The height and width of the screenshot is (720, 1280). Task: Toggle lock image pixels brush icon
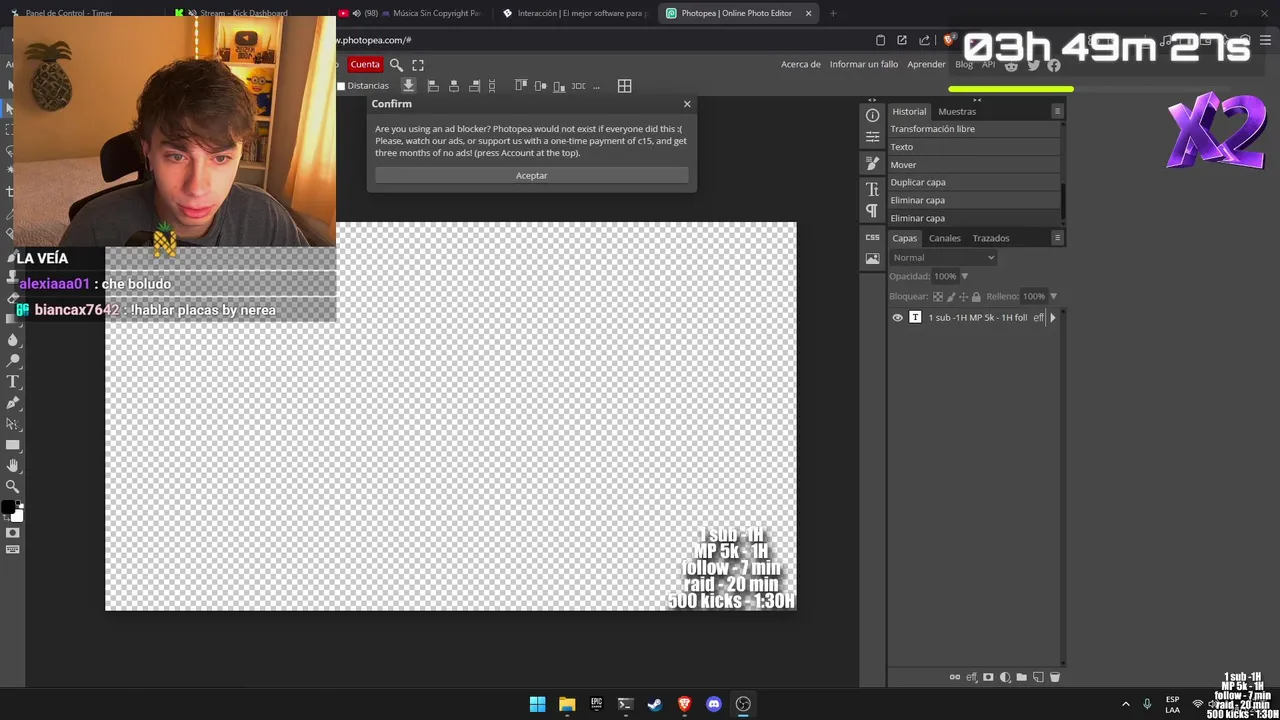(x=950, y=296)
